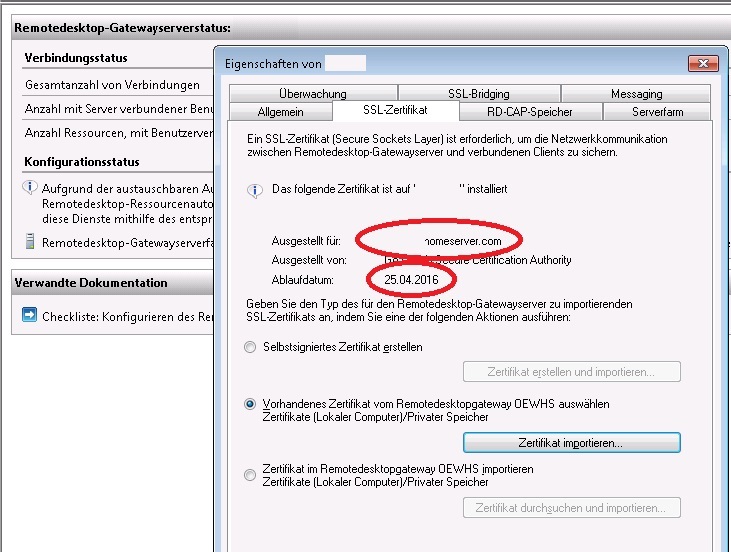Click info balloon icon under Konfigurationsstatus
731x552 pixels.
click(30, 187)
